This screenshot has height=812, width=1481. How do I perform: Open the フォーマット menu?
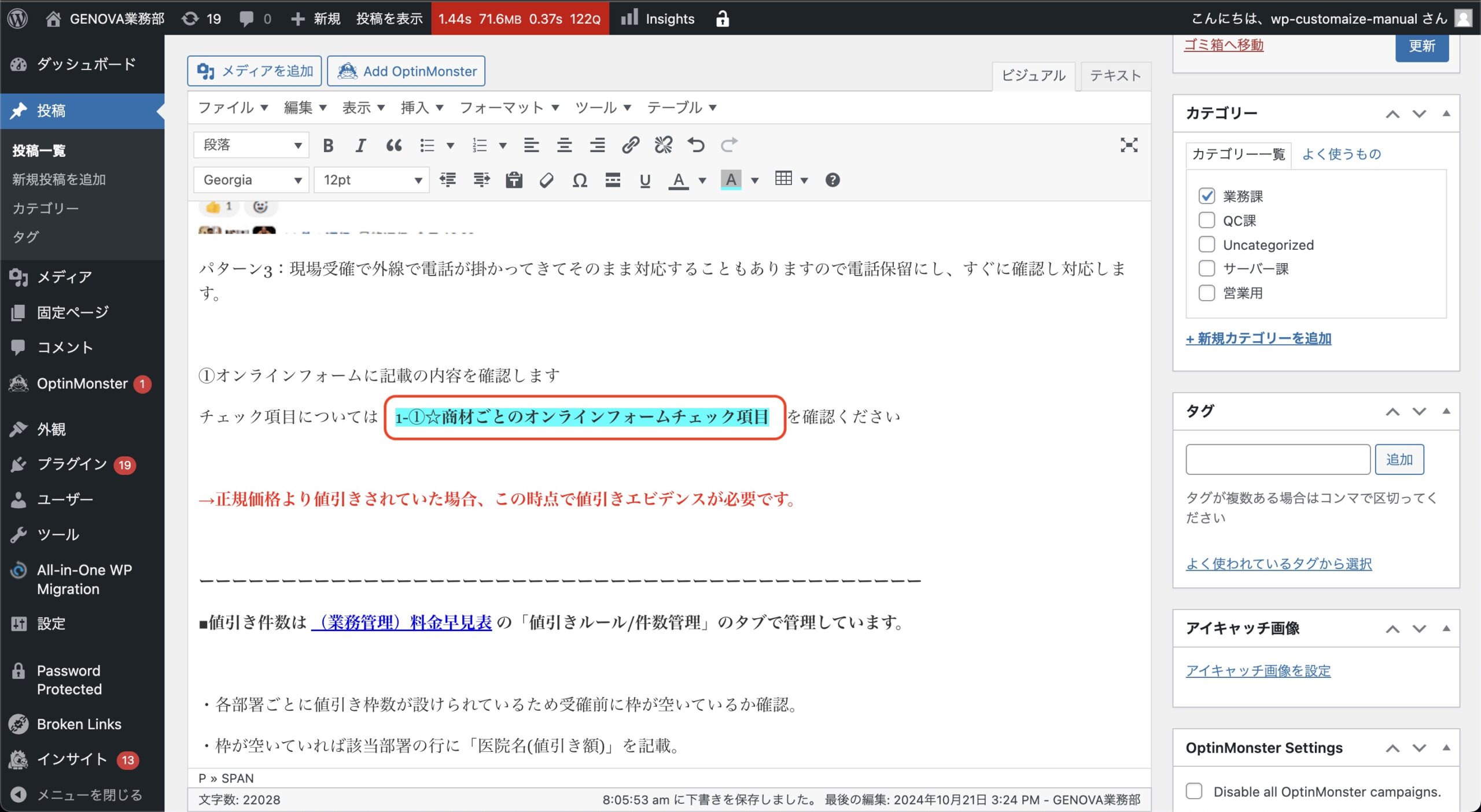(x=509, y=108)
